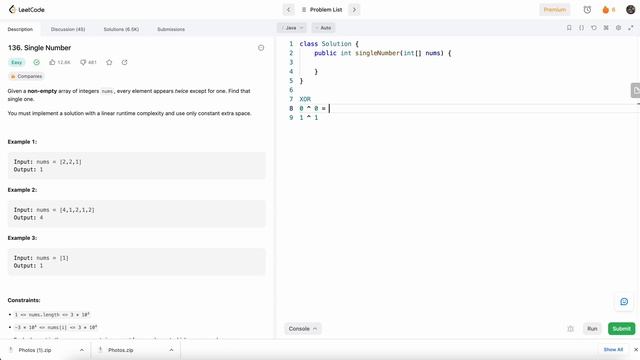Screen dimensions: 640x360
Task: Open the Photos.zip download
Action: click(120, 350)
